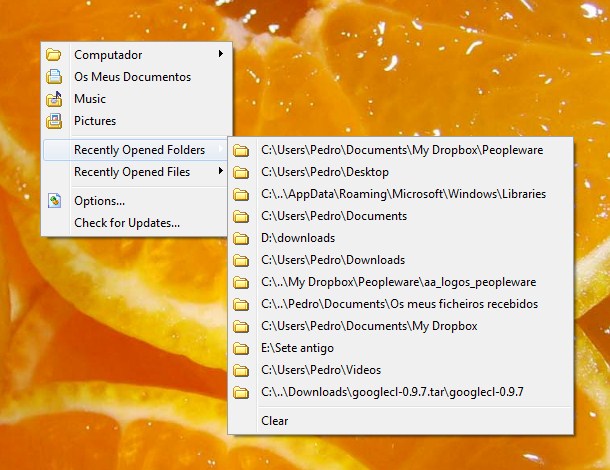The height and width of the screenshot is (470, 610).
Task: Open the Computador menu entry
Action: click(136, 55)
